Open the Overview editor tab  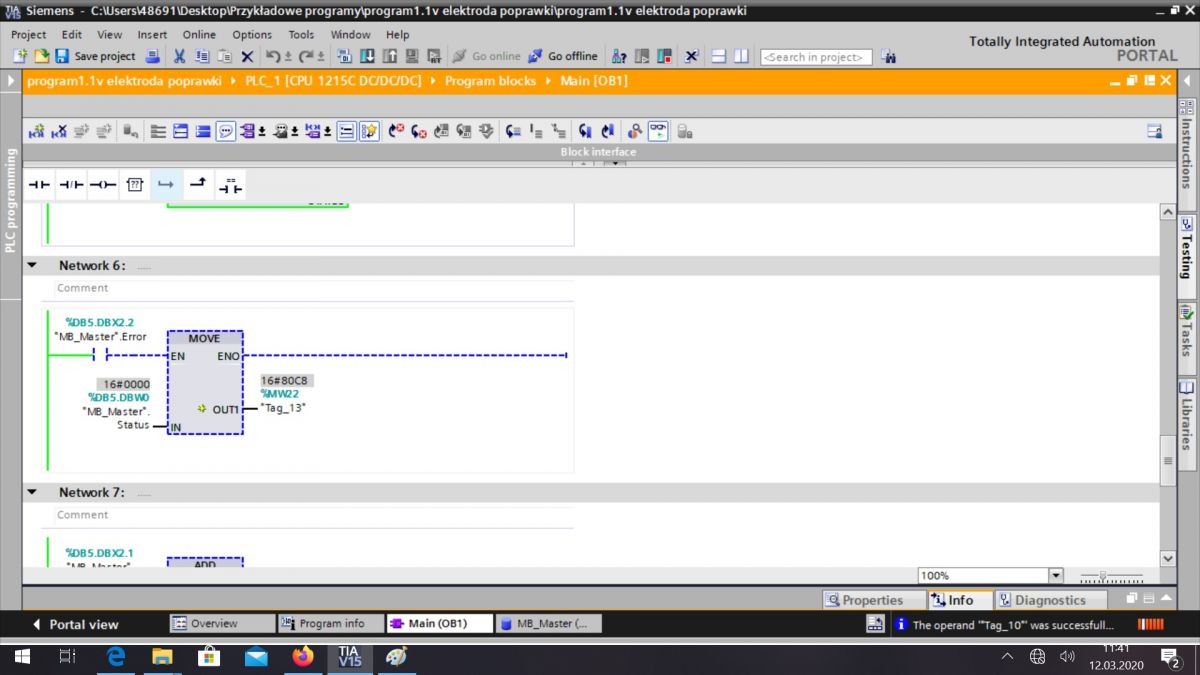[221, 623]
